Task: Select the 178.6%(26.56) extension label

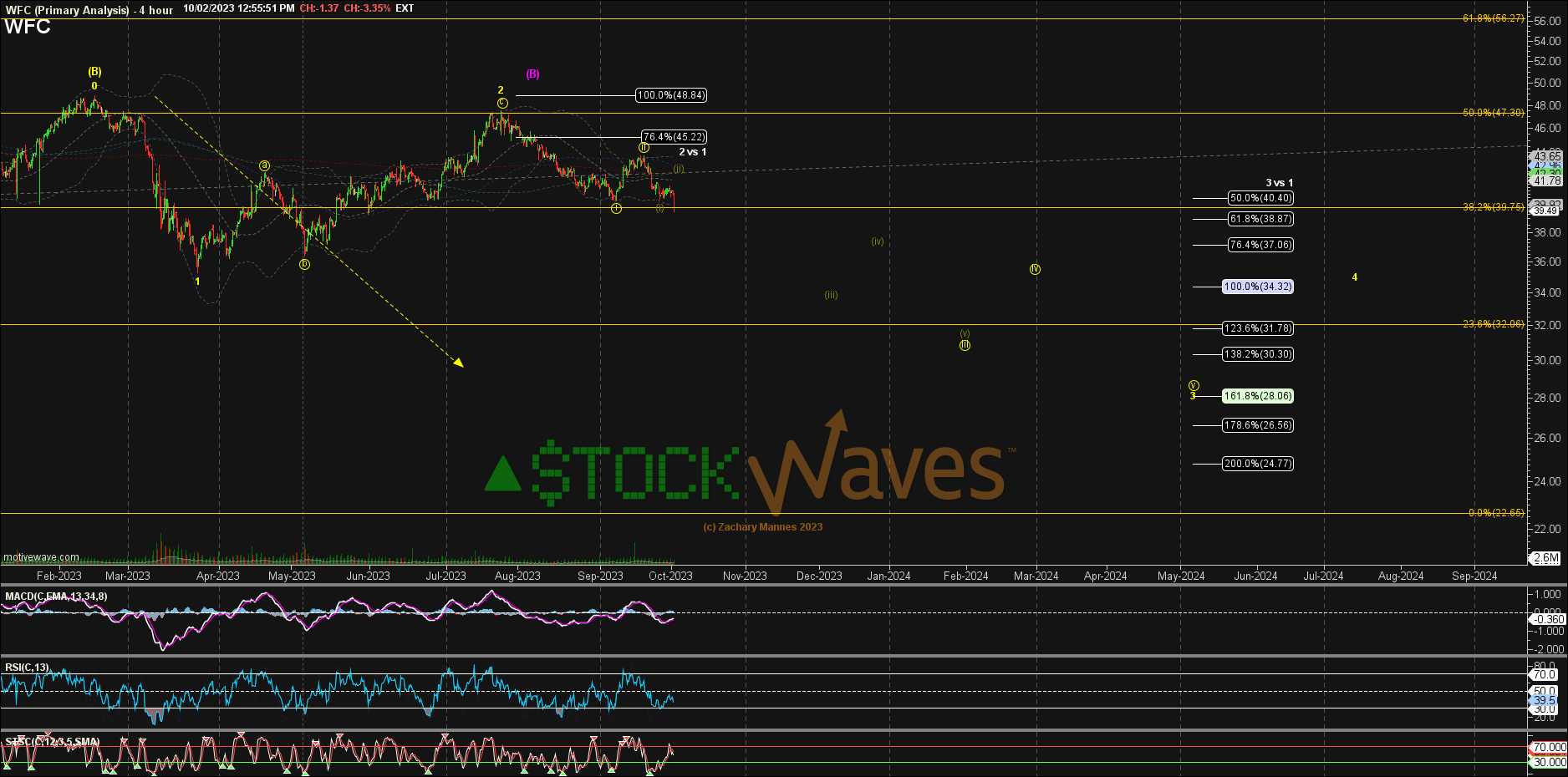Action: pyautogui.click(x=1258, y=425)
